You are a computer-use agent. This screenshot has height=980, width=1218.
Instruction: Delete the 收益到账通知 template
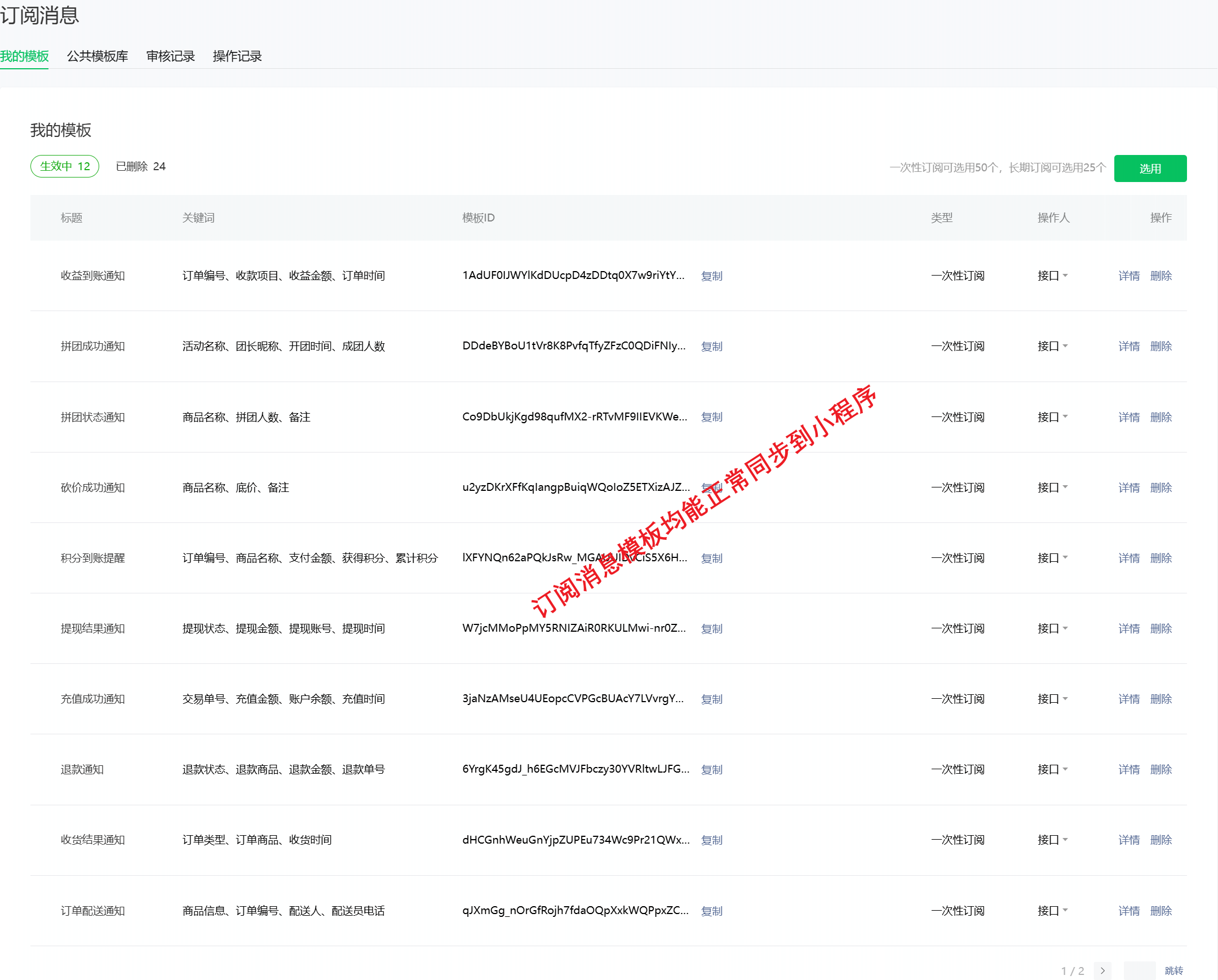[1161, 276]
